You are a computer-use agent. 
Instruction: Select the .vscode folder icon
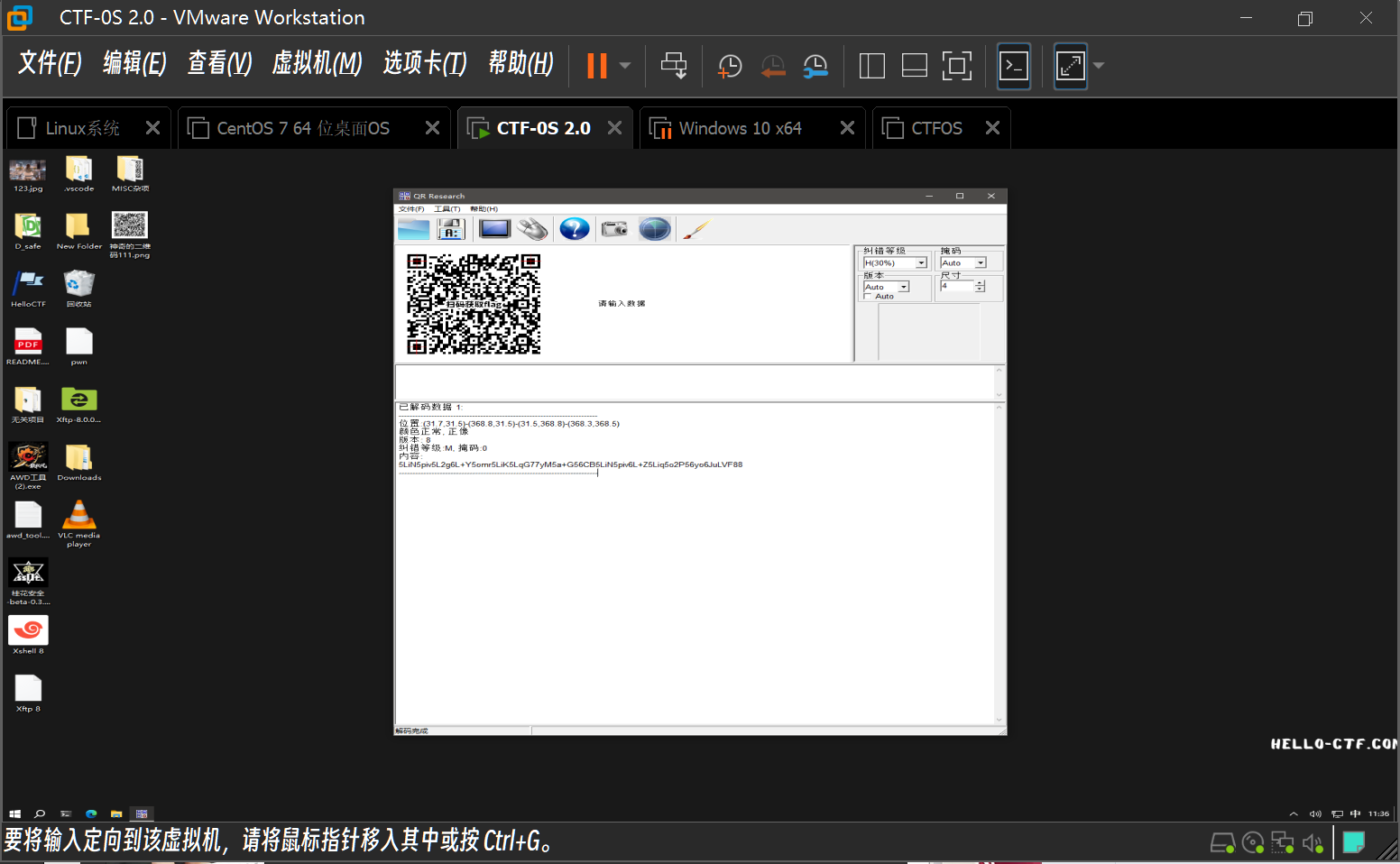[x=78, y=176]
